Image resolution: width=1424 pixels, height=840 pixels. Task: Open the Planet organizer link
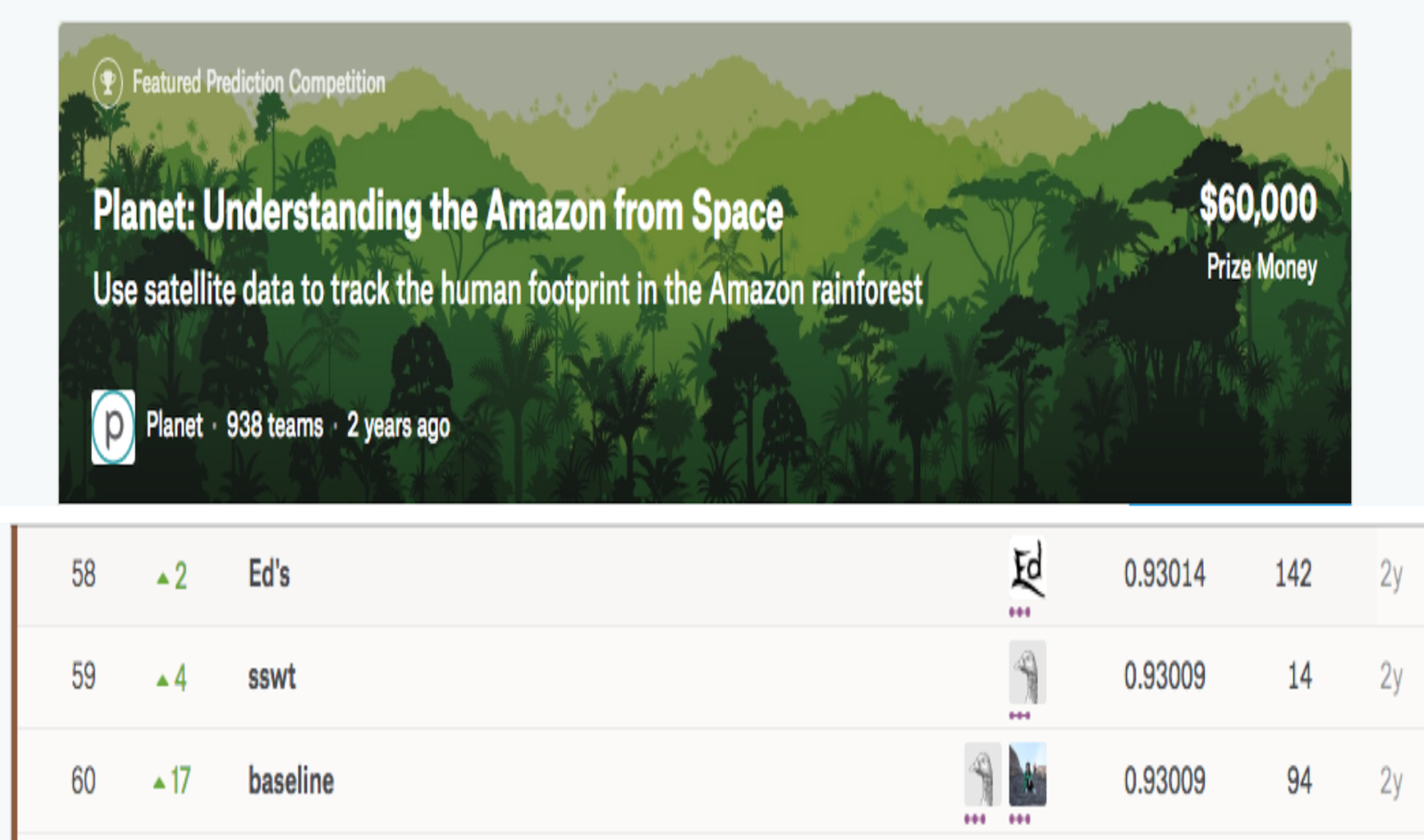pyautogui.click(x=174, y=425)
